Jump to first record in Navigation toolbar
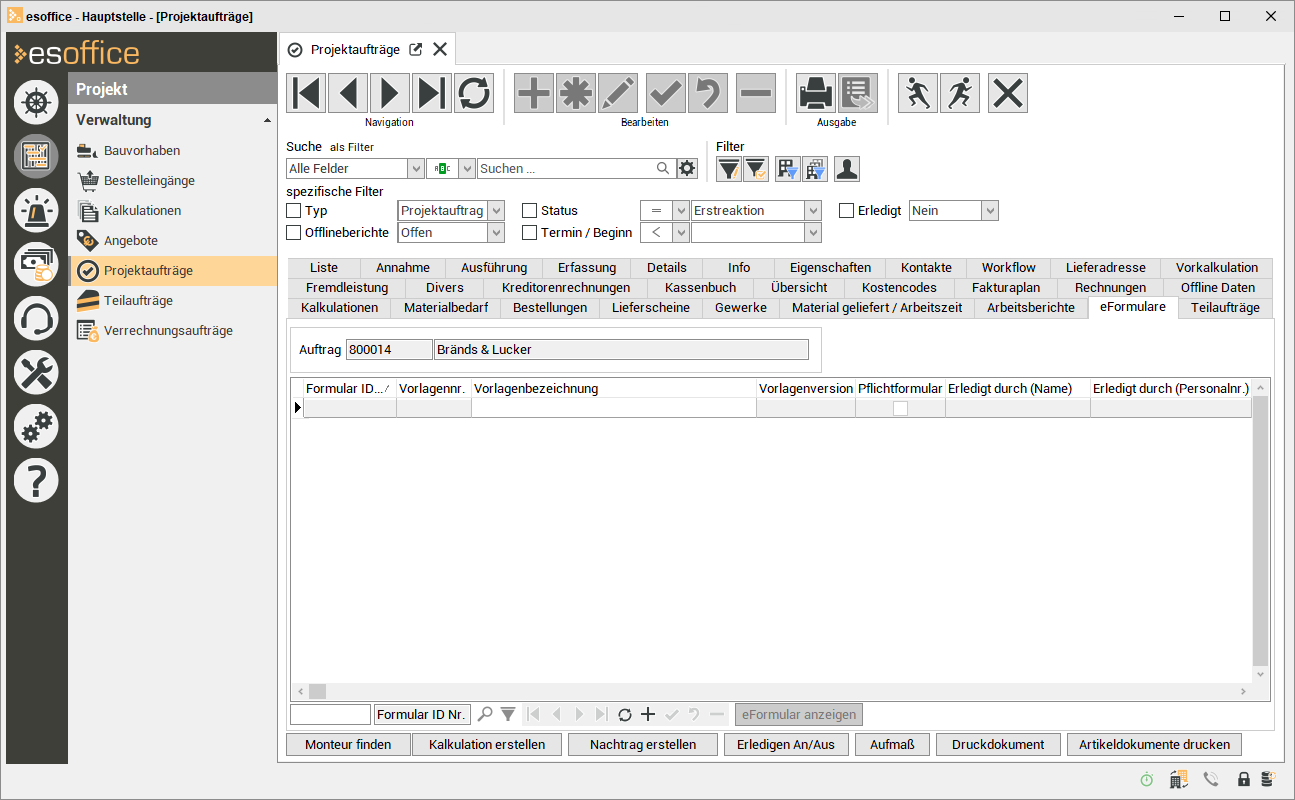 point(306,93)
